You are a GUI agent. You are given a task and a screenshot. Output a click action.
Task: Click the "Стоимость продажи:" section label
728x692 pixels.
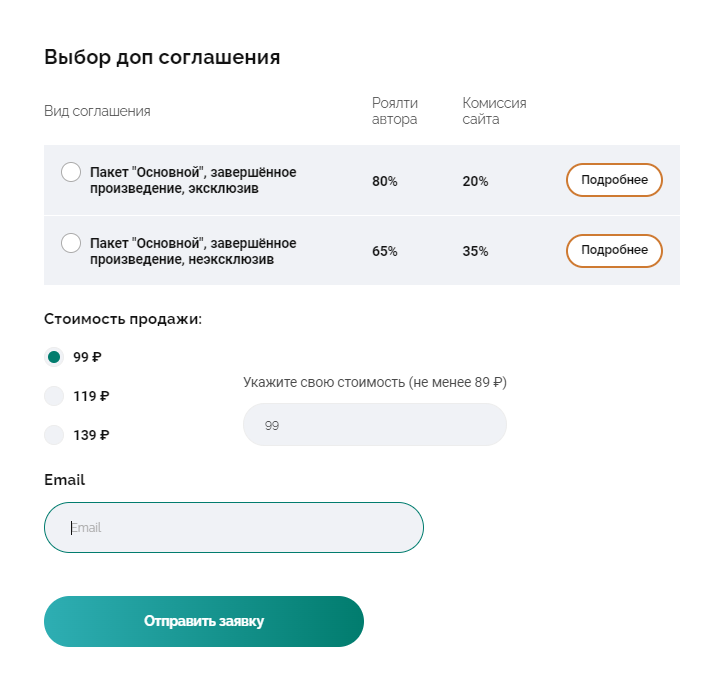tap(123, 319)
